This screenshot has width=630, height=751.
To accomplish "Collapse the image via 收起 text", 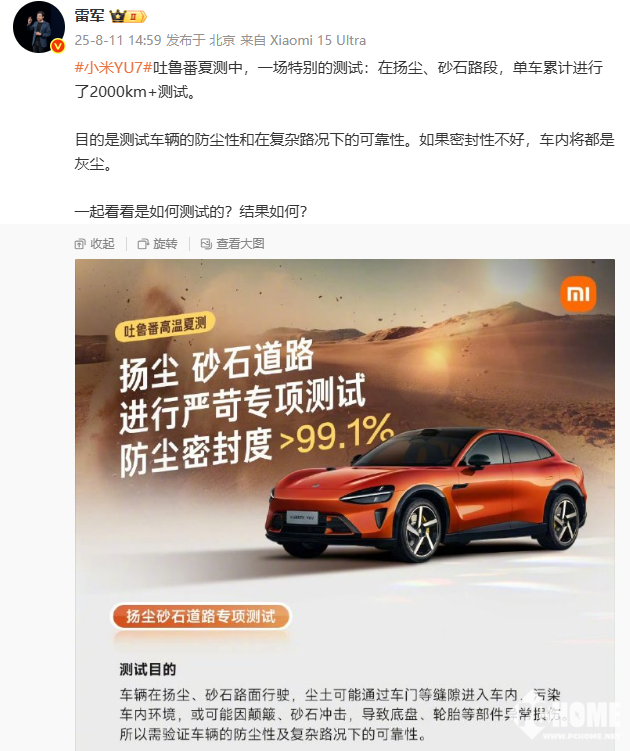I will [x=103, y=244].
